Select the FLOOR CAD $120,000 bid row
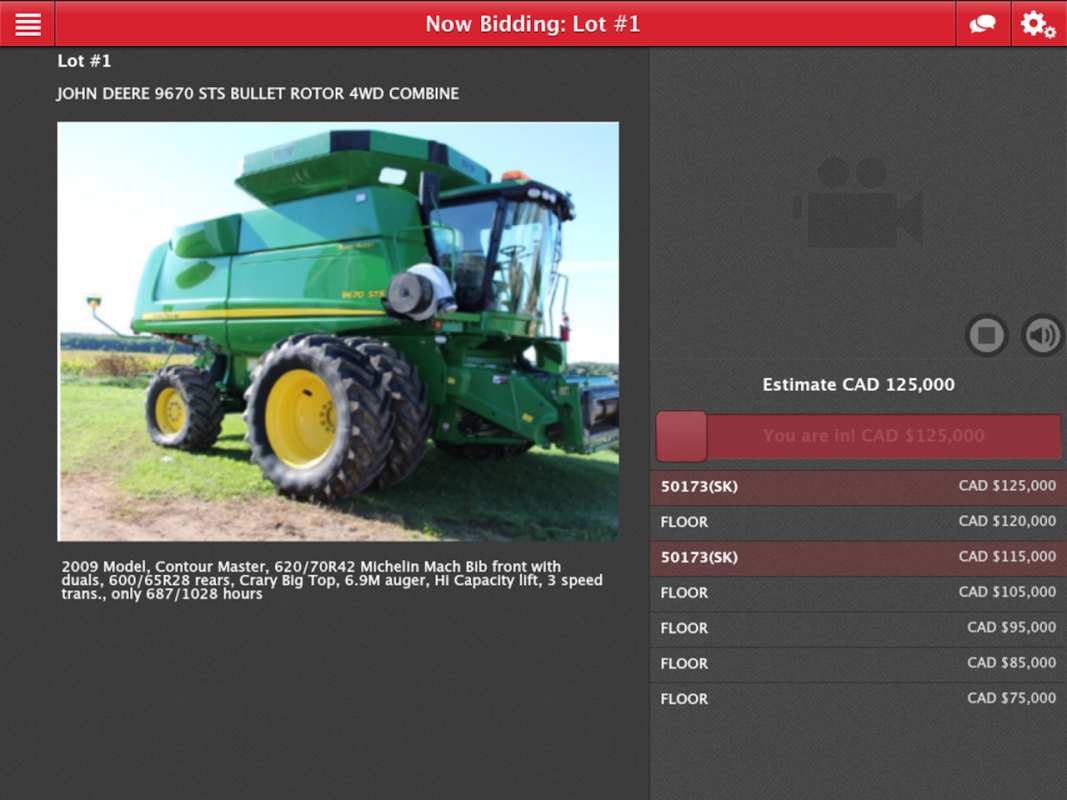The height and width of the screenshot is (800, 1067). click(x=859, y=522)
